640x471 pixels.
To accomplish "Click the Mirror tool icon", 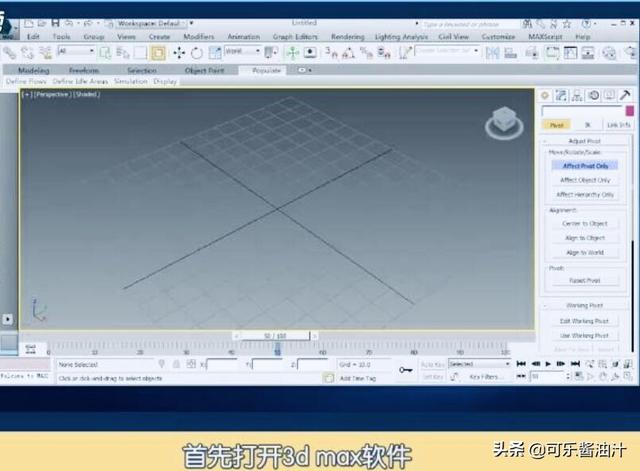I will [x=492, y=53].
